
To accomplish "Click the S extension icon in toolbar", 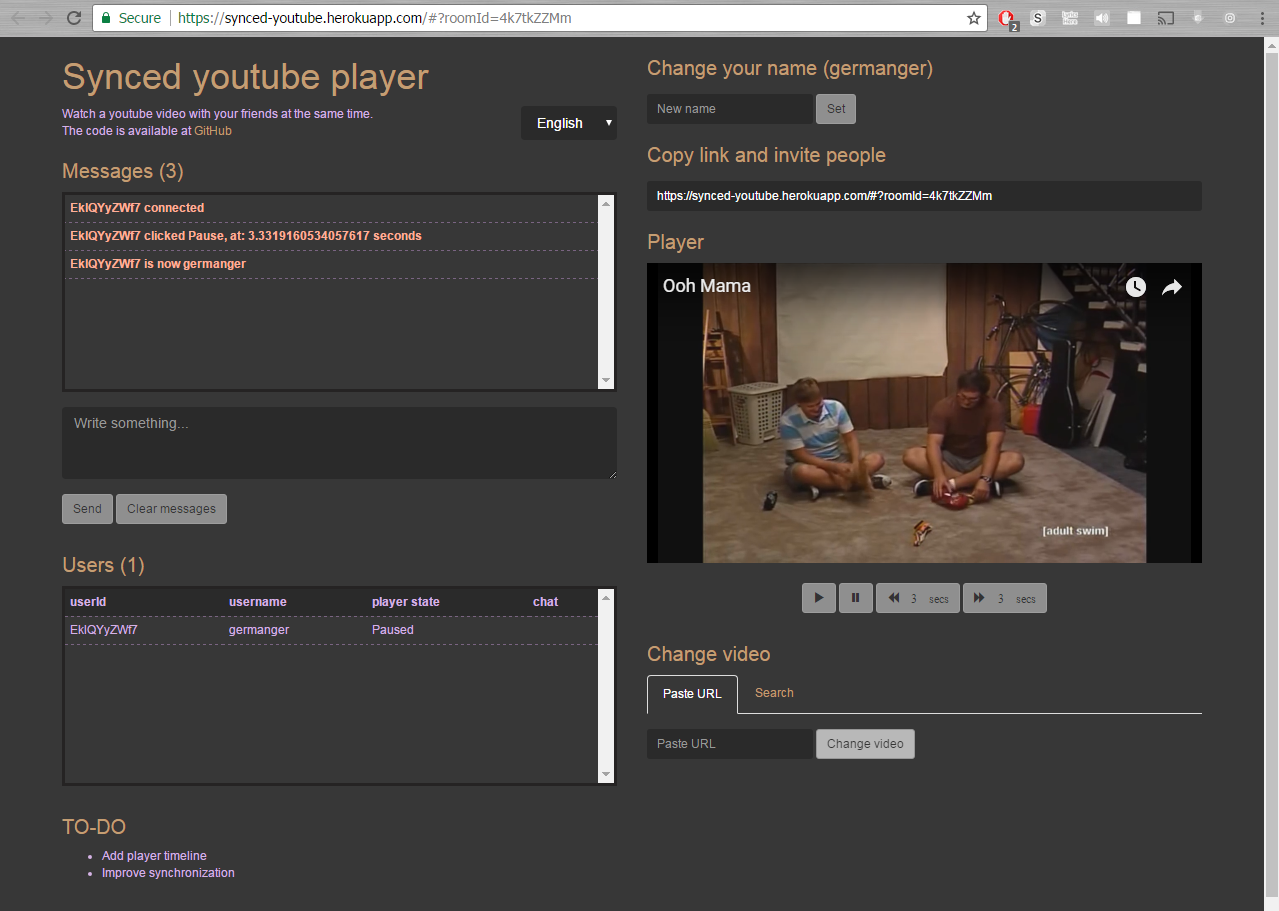I will point(1039,18).
